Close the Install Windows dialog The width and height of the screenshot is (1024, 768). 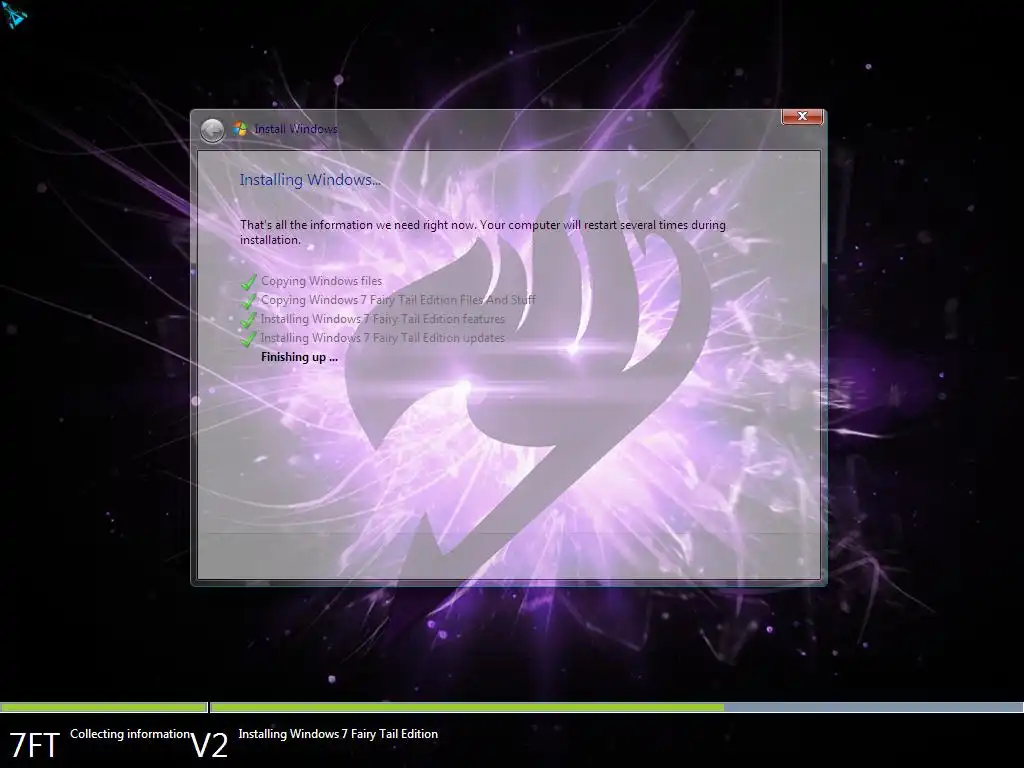802,116
